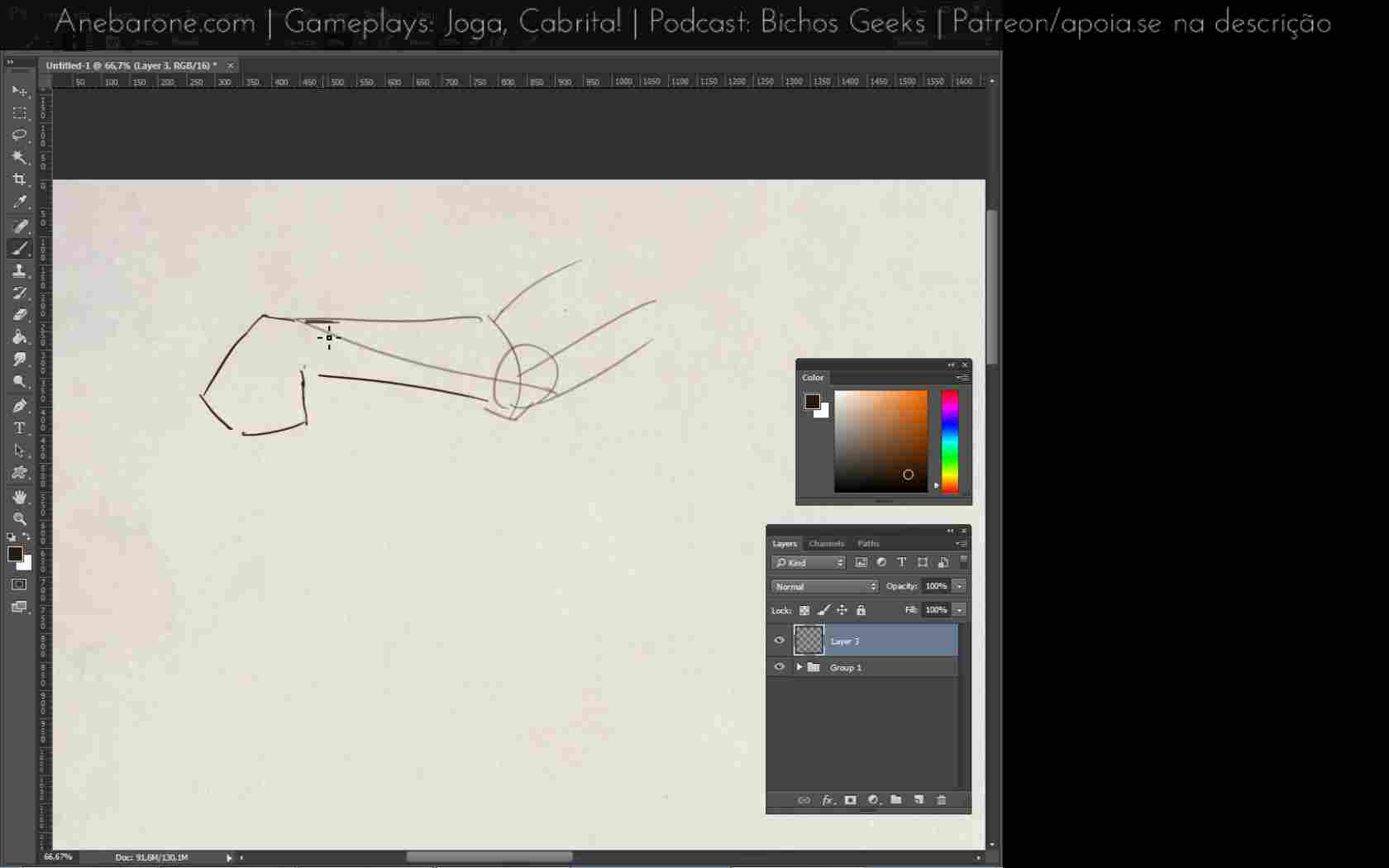This screenshot has width=1389, height=868.
Task: Select the Horizontal Type tool
Action: pos(20,428)
